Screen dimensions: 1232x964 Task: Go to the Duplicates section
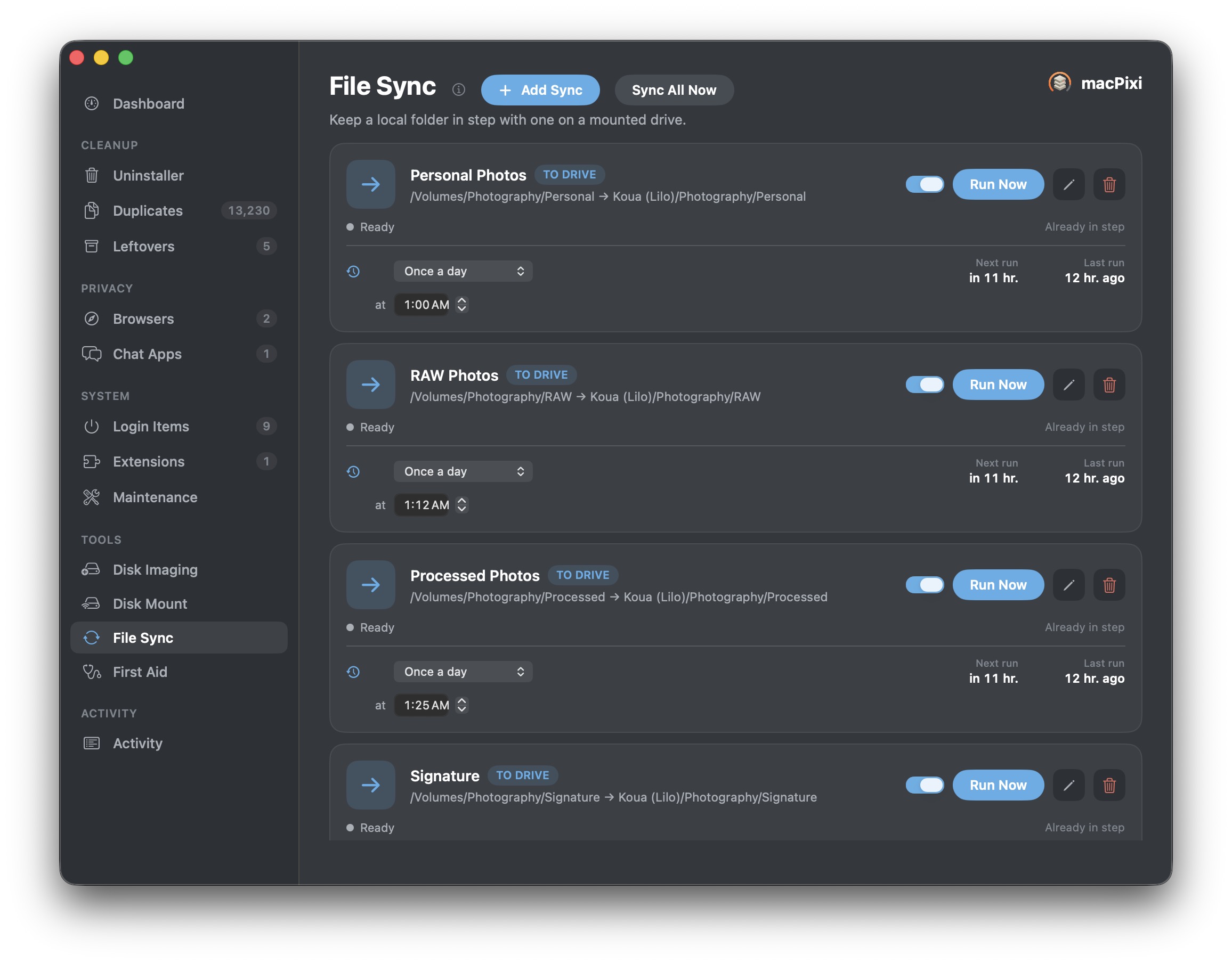coord(179,210)
